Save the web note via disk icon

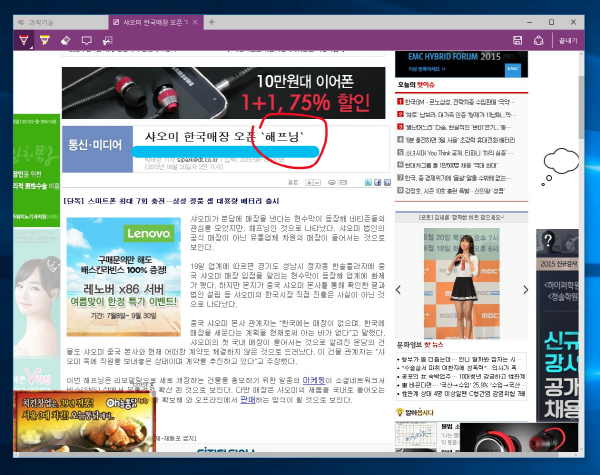point(517,40)
